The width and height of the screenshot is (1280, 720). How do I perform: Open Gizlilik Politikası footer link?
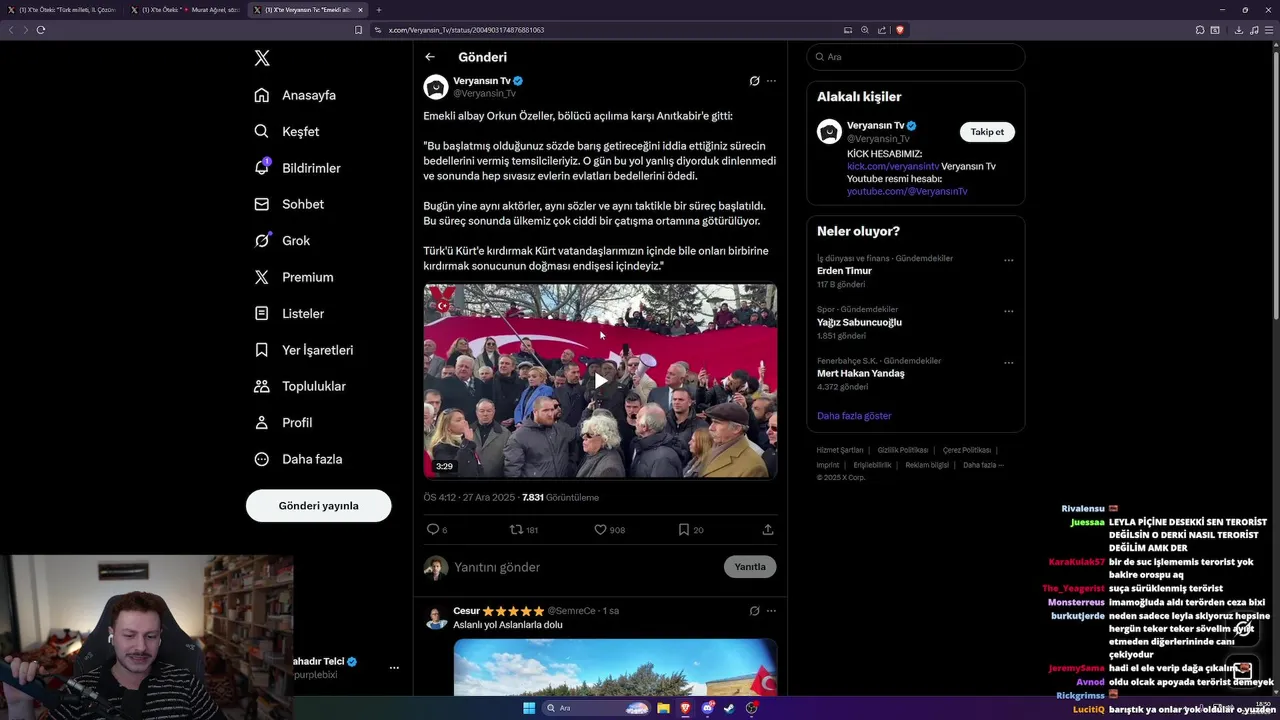point(903,450)
